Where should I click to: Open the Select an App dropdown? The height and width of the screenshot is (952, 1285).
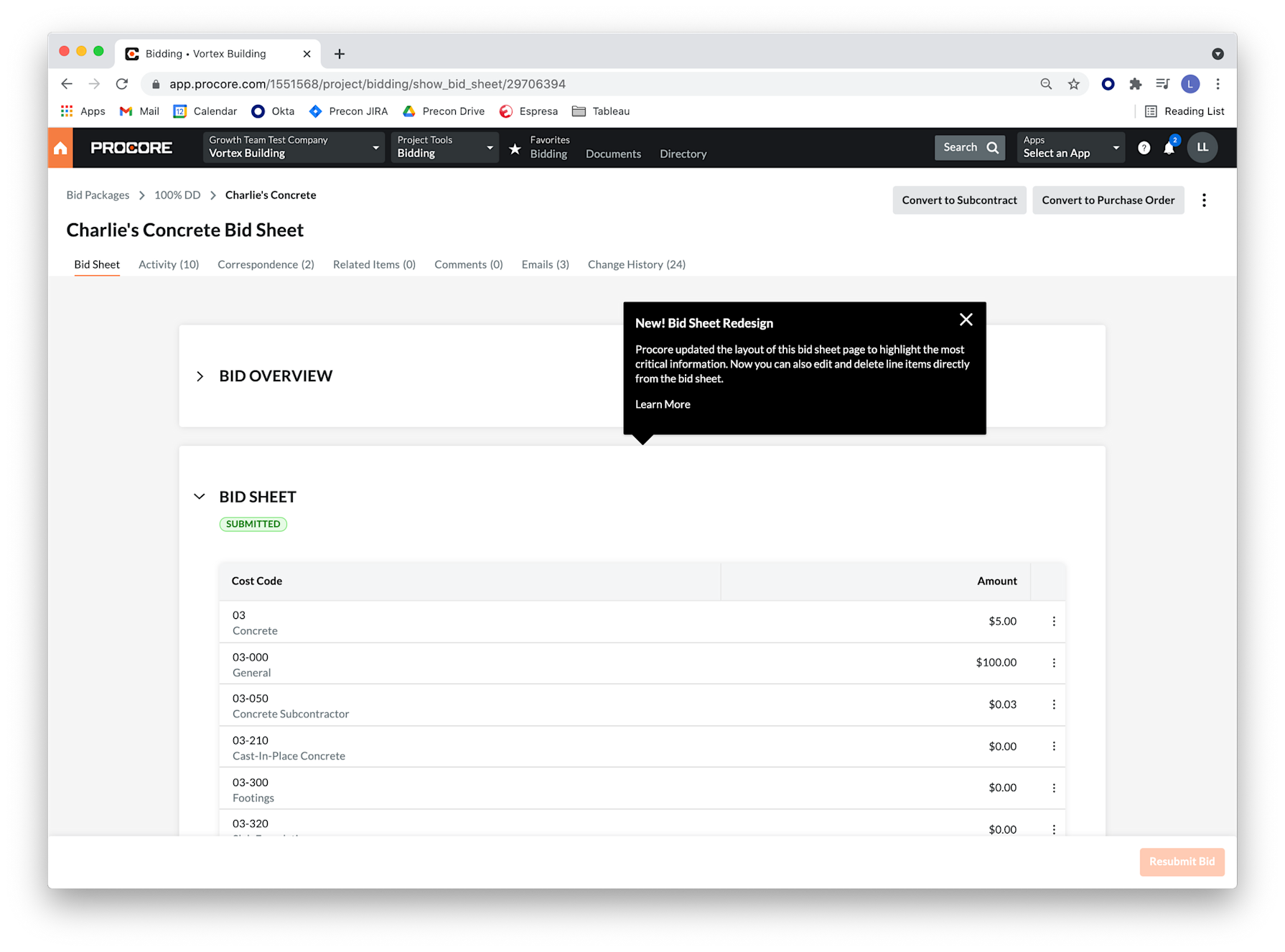(1071, 147)
